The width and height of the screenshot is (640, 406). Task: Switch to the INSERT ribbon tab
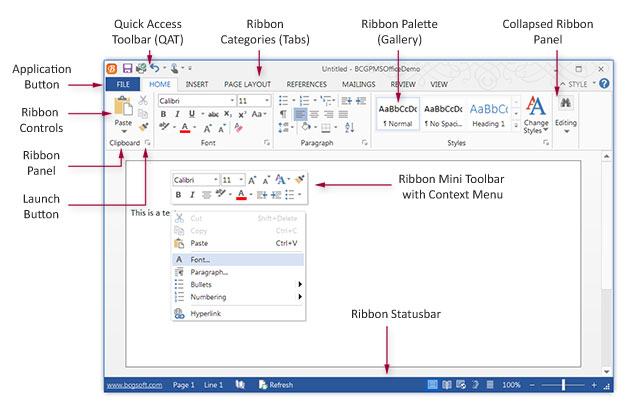pos(197,84)
